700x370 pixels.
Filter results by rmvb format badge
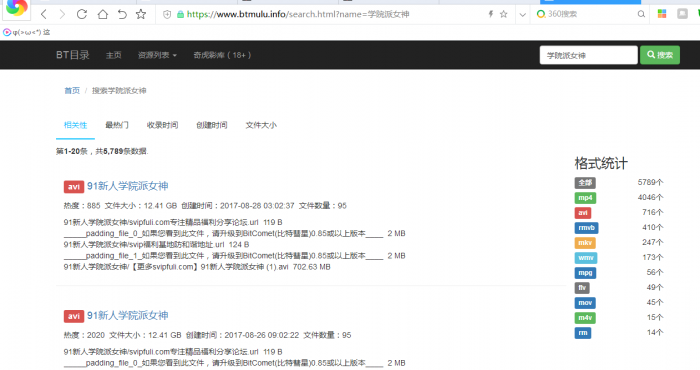587,228
